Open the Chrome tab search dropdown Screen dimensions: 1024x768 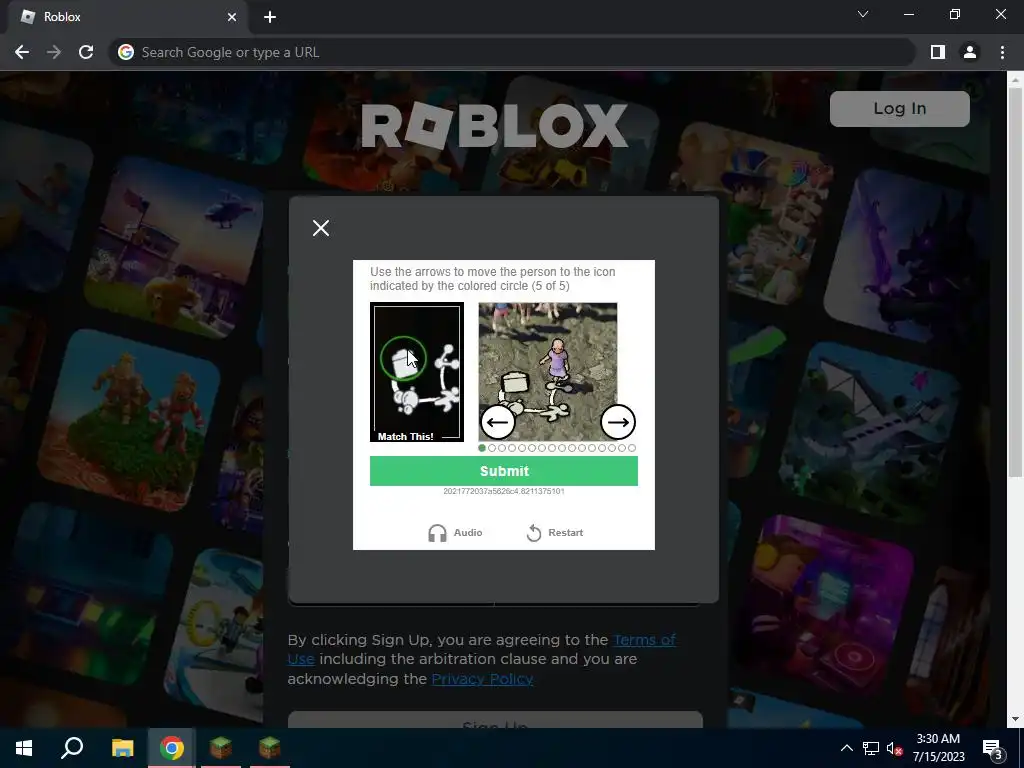coord(863,14)
